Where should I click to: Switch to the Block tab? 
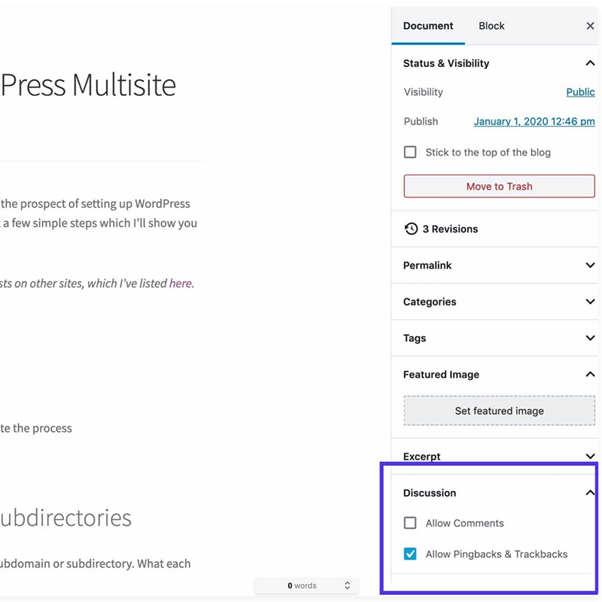click(x=491, y=26)
